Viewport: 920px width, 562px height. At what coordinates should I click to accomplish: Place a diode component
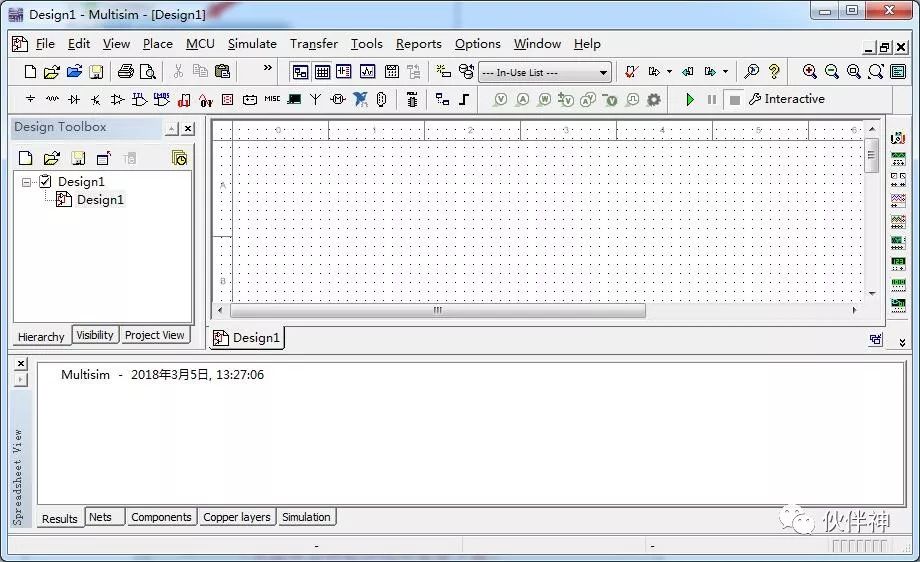[x=74, y=99]
